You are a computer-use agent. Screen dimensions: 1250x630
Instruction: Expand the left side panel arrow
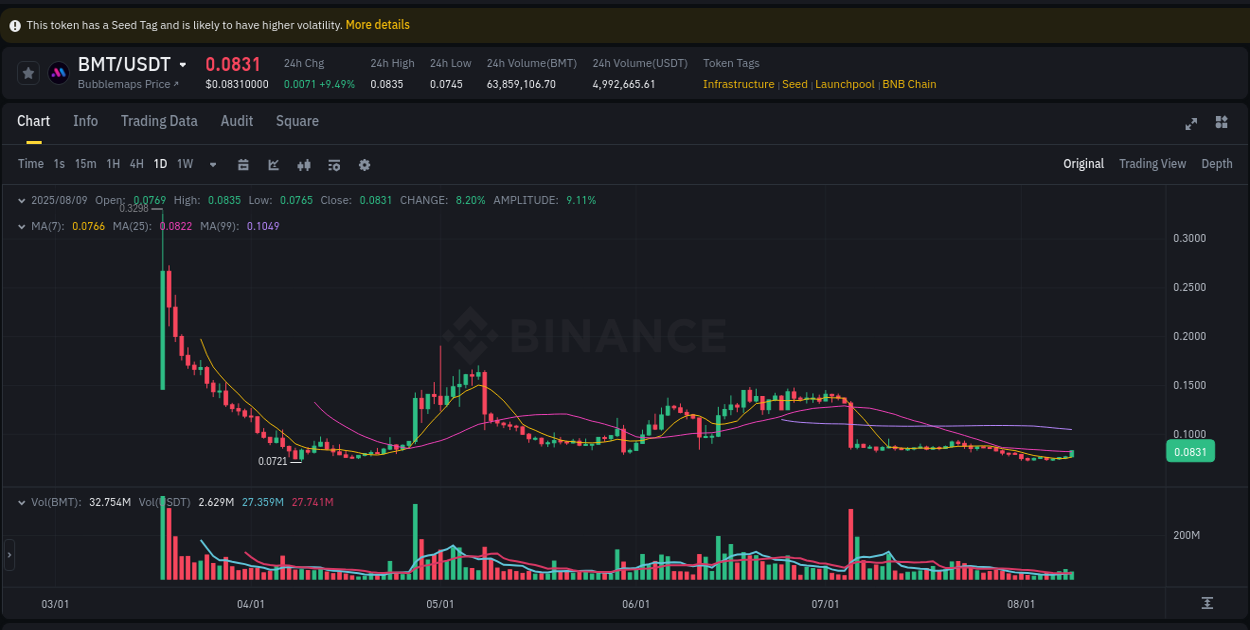8,555
